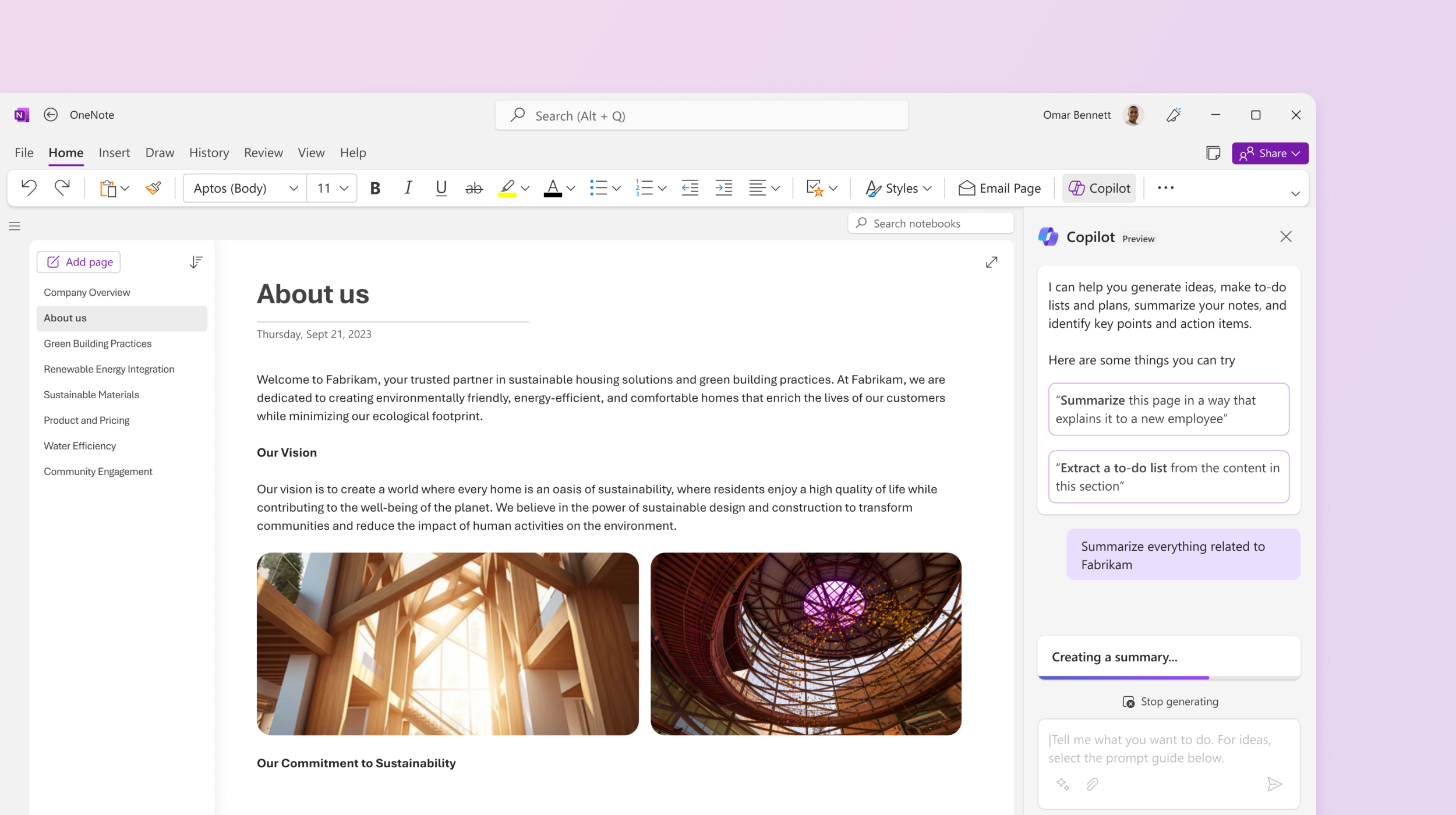Open the History menu tab

click(207, 153)
